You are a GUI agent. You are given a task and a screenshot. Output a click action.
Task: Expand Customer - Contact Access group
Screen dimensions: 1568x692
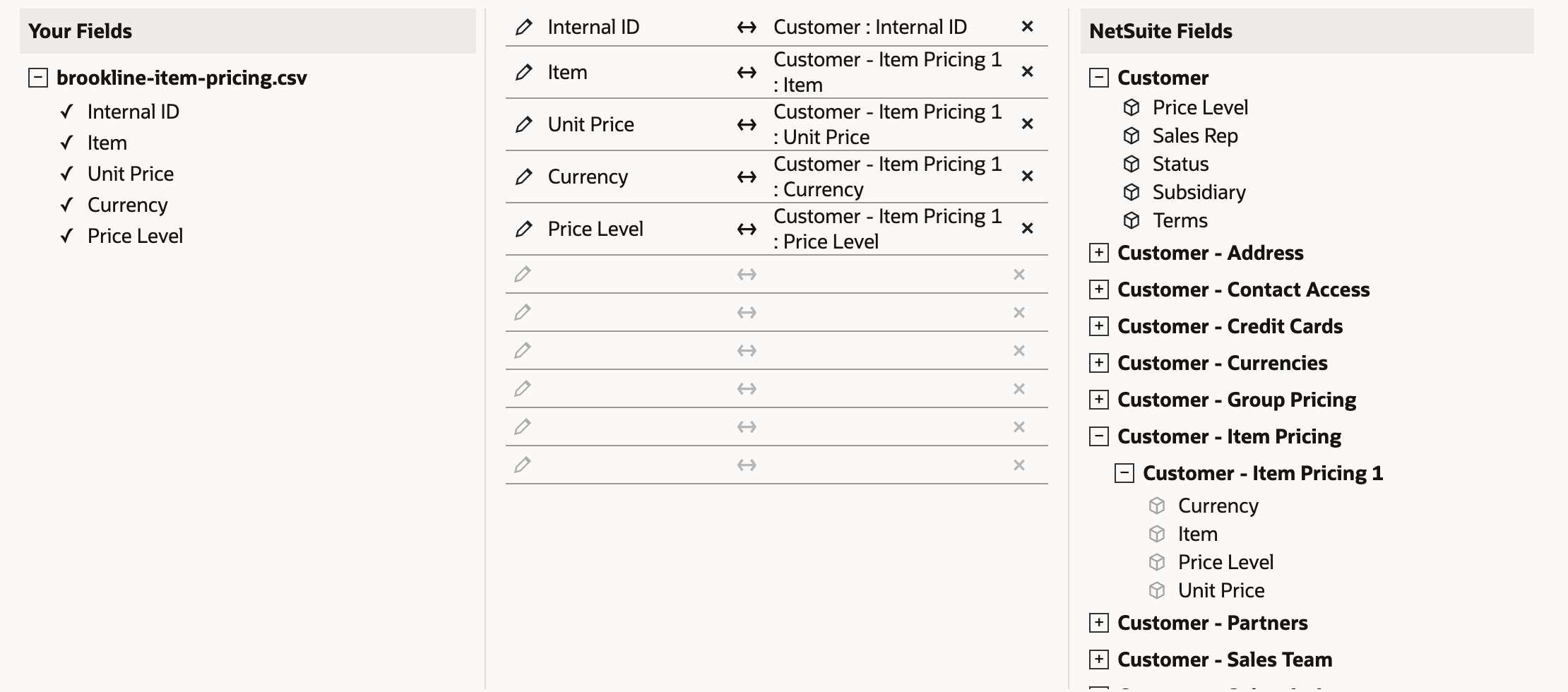point(1099,290)
